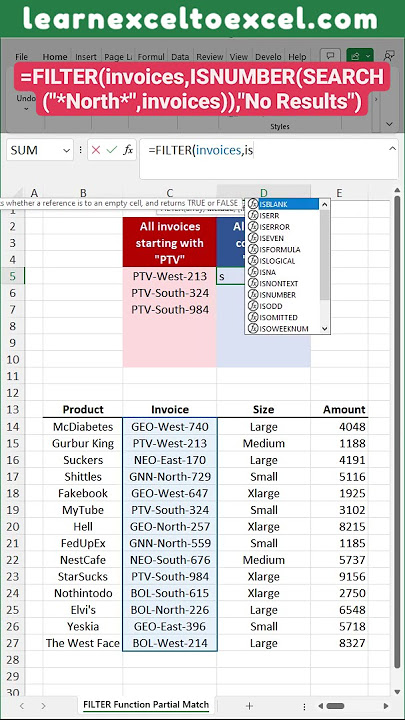Screen dimensions: 405x720
Task: Confirm formula with the checkmark icon
Action: point(112,150)
